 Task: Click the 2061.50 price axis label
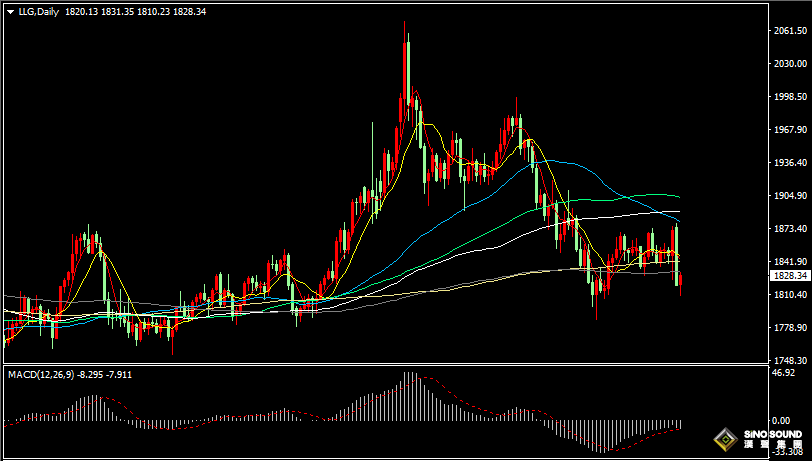coord(790,31)
